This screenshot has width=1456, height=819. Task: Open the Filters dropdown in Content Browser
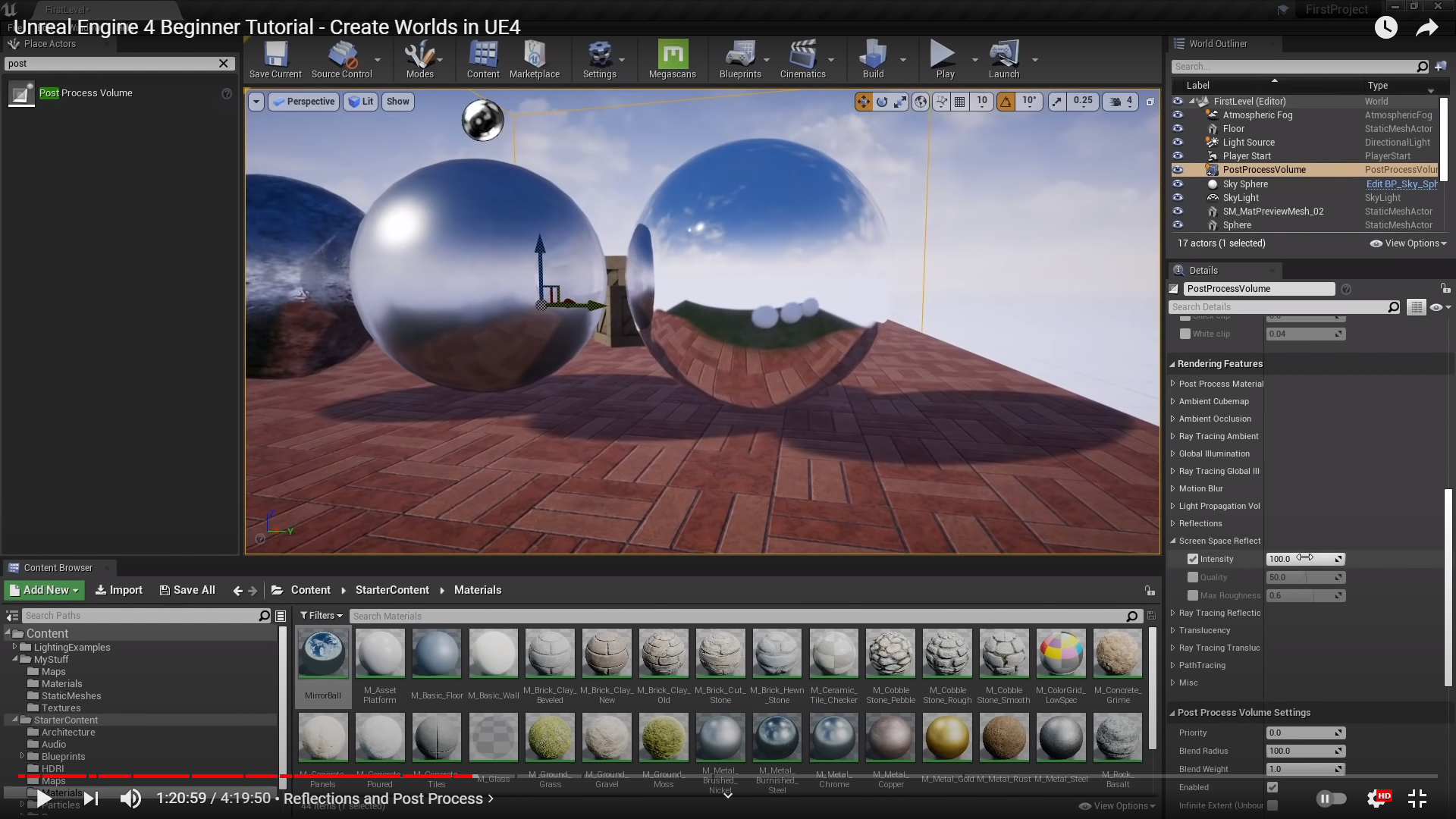coord(321,616)
